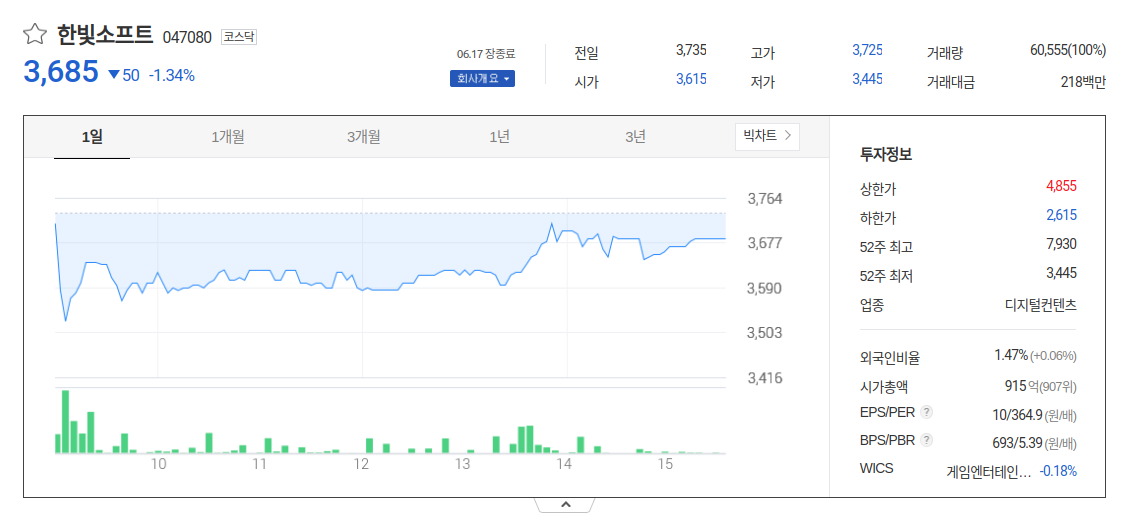The height and width of the screenshot is (516, 1127).
Task: Switch to the 1개월 chart tab
Action: point(228,137)
